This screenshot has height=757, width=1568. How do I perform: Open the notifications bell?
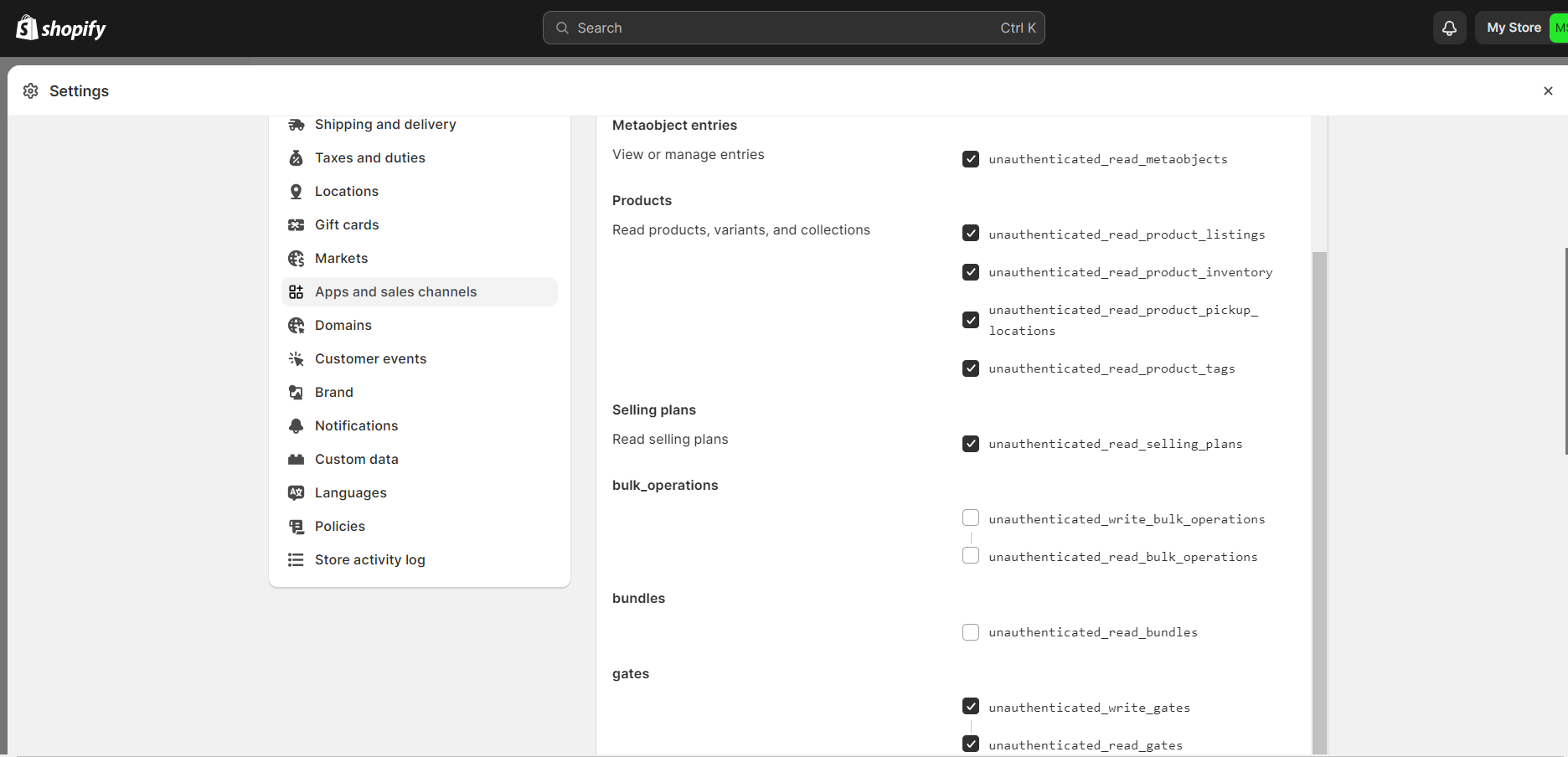pyautogui.click(x=1449, y=28)
